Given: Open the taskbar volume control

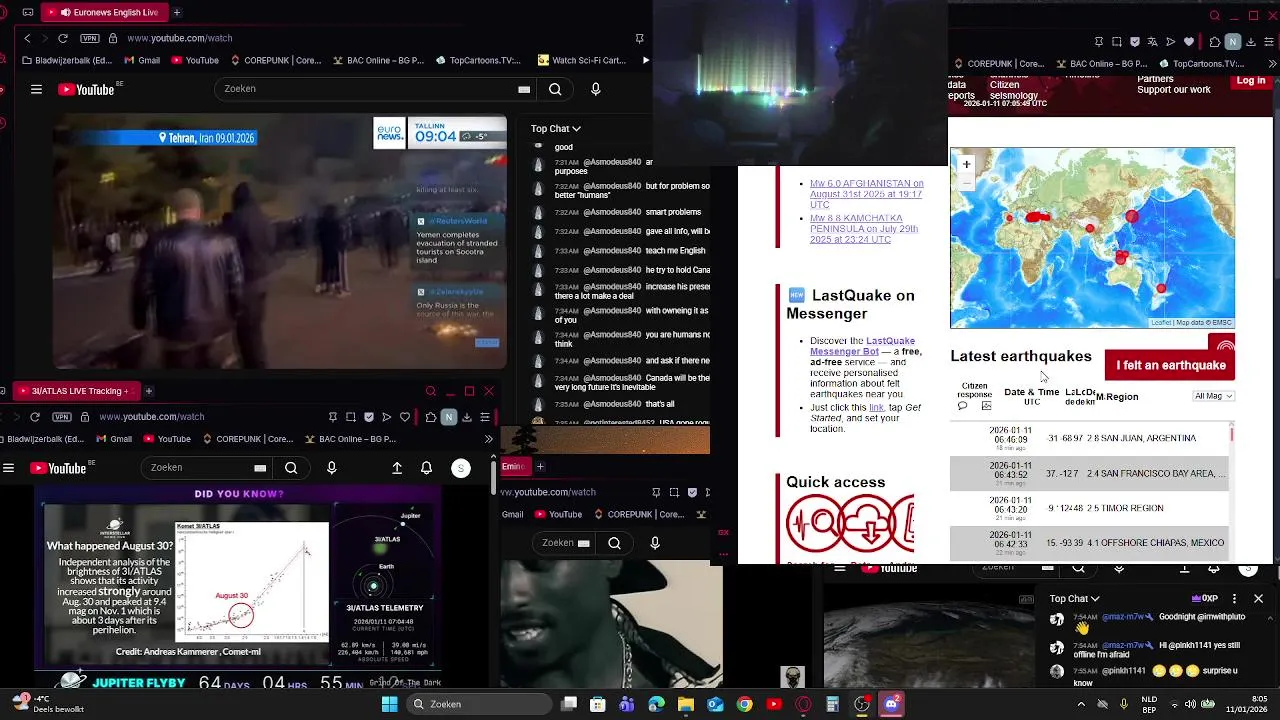Looking at the screenshot, I should pos(1190,704).
